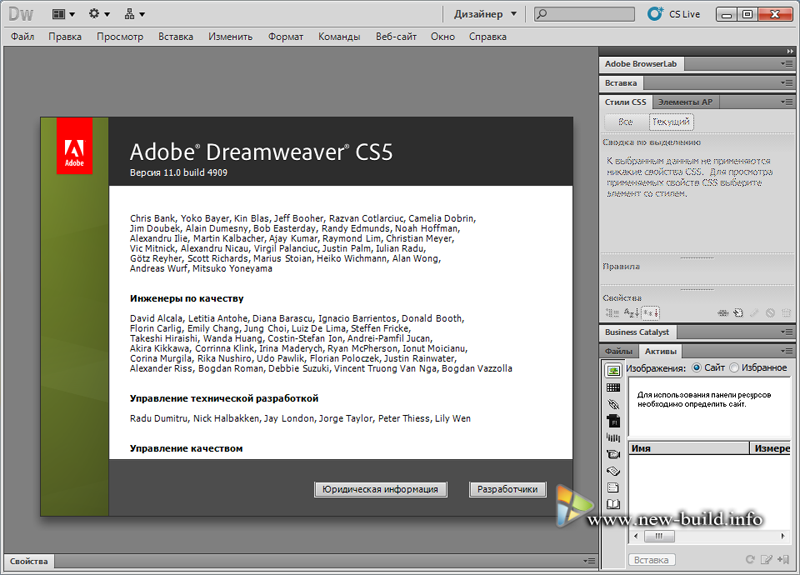Select the SWF category in Assets panel
The image size is (800, 575).
click(x=613, y=421)
